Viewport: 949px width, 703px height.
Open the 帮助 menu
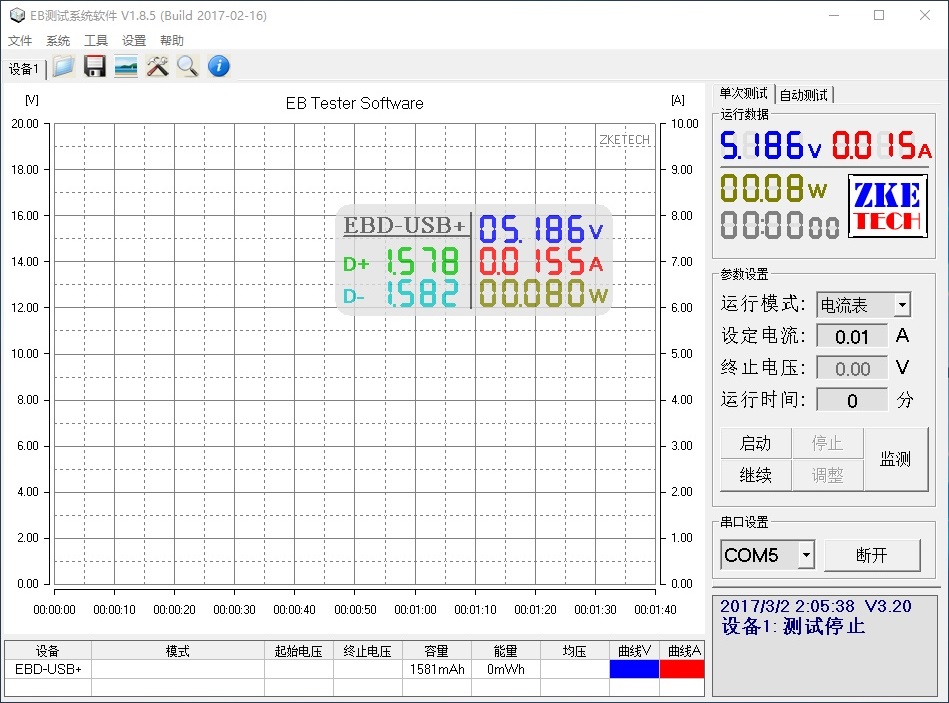pyautogui.click(x=170, y=40)
